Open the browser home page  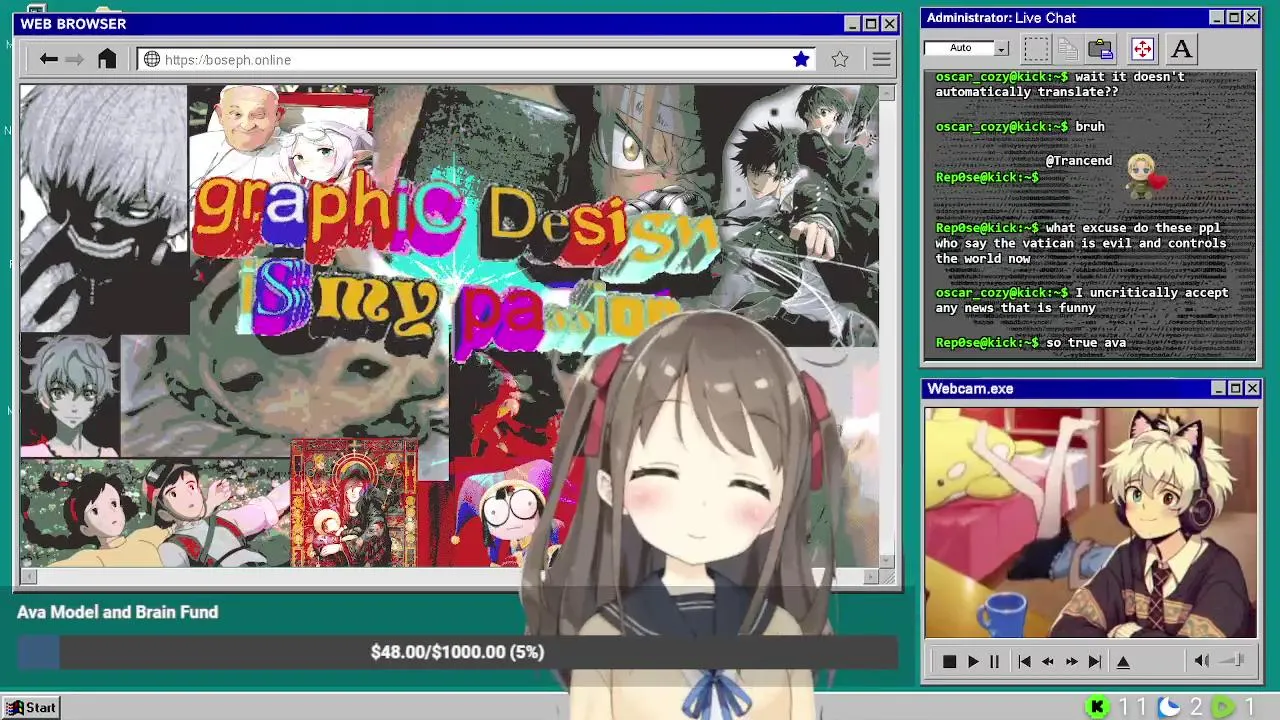tap(107, 59)
